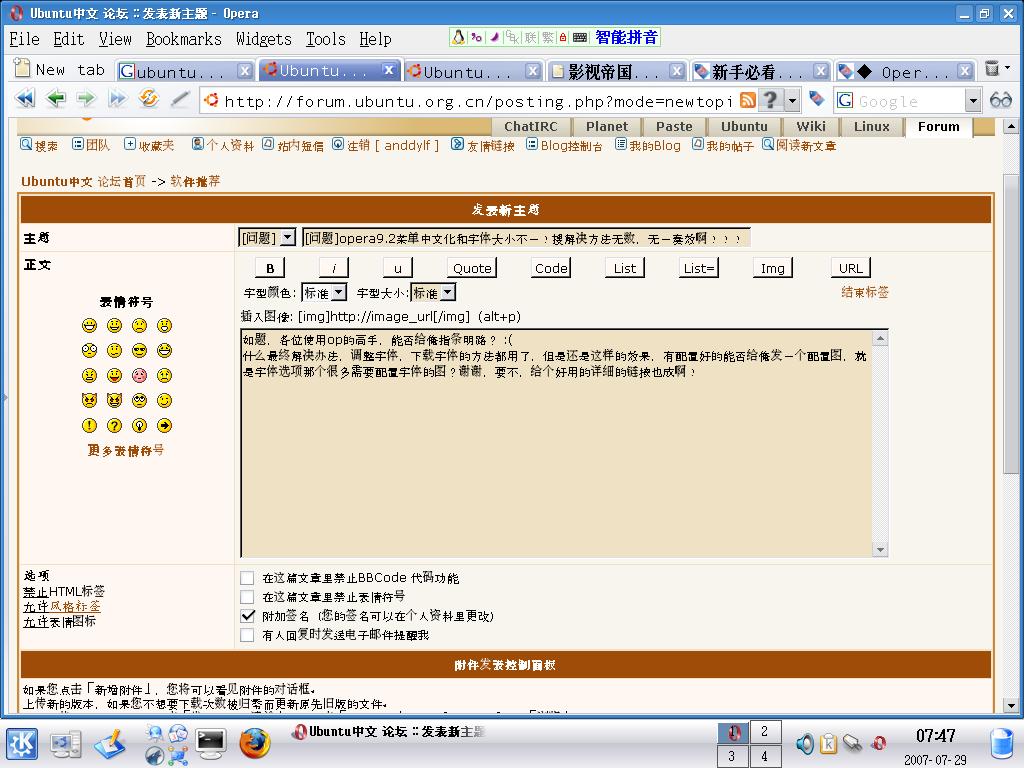Launch Firefox from the taskbar

click(x=254, y=743)
